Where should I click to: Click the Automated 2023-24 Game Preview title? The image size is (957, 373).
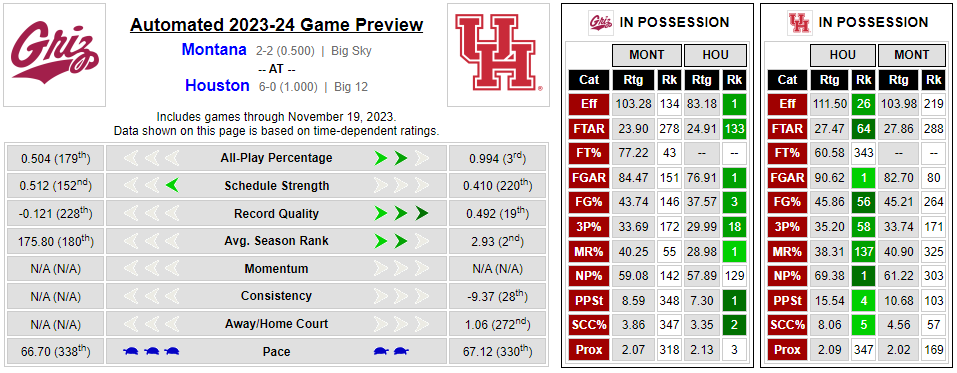click(276, 25)
